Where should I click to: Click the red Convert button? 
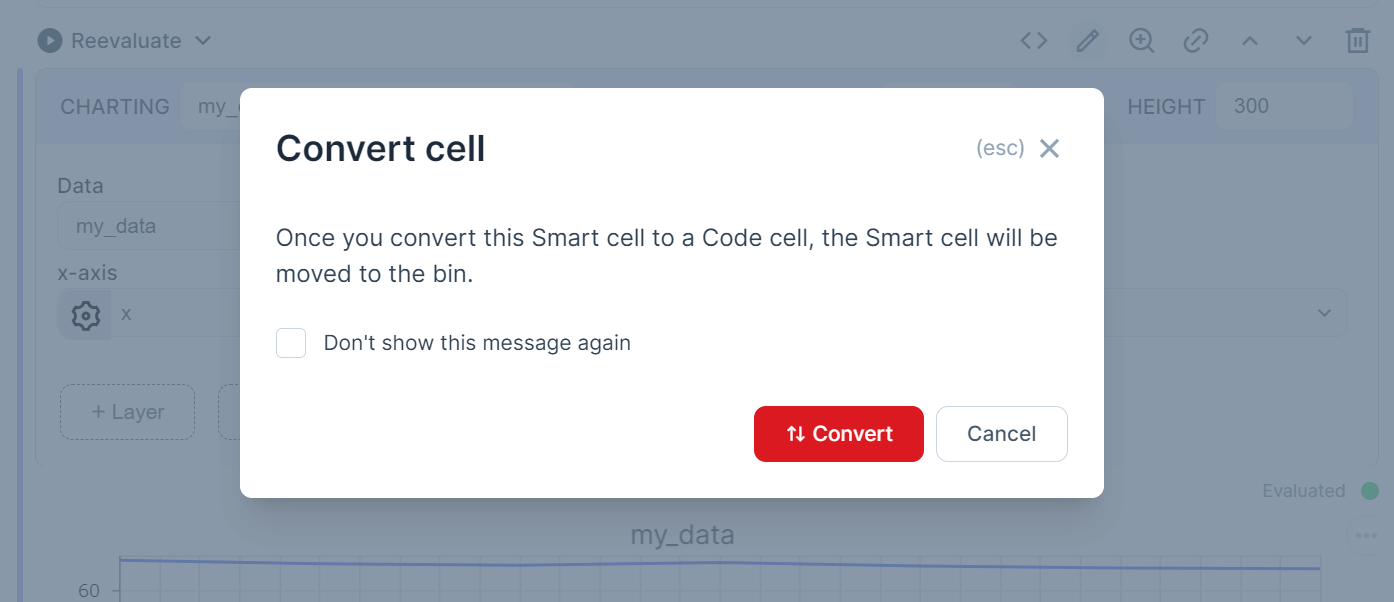tap(838, 434)
